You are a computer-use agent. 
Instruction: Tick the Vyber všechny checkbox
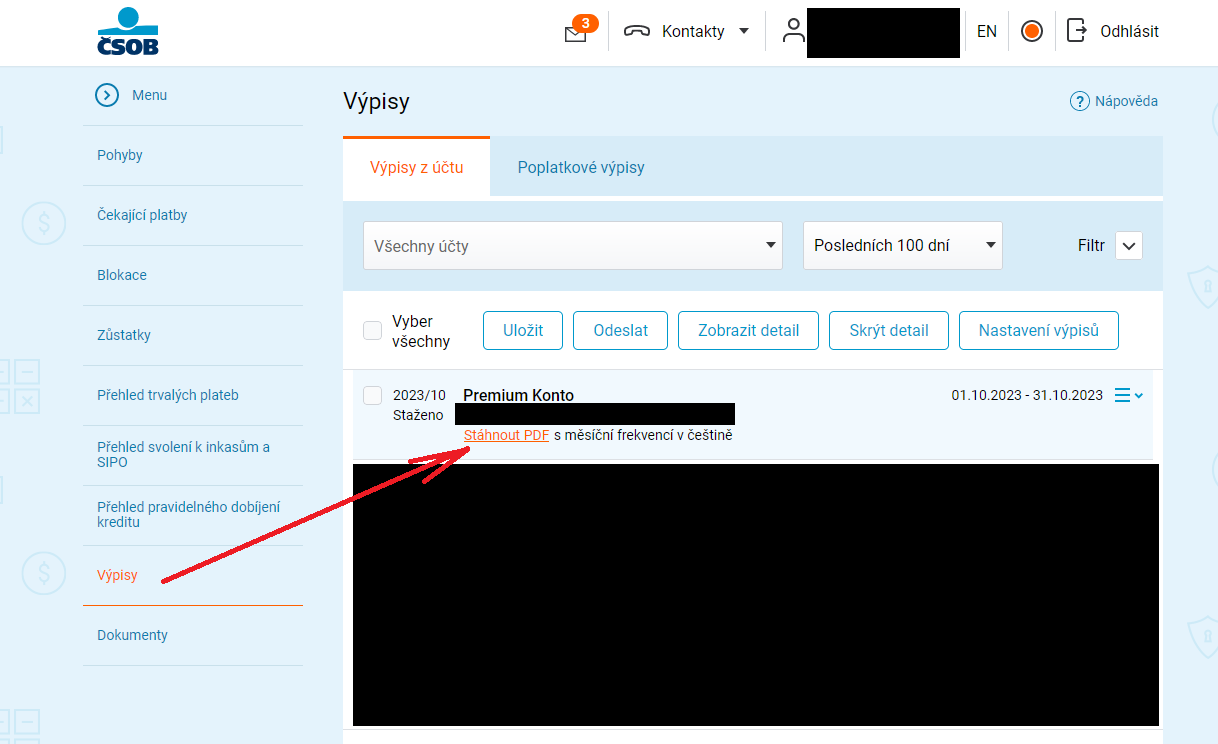tap(372, 330)
